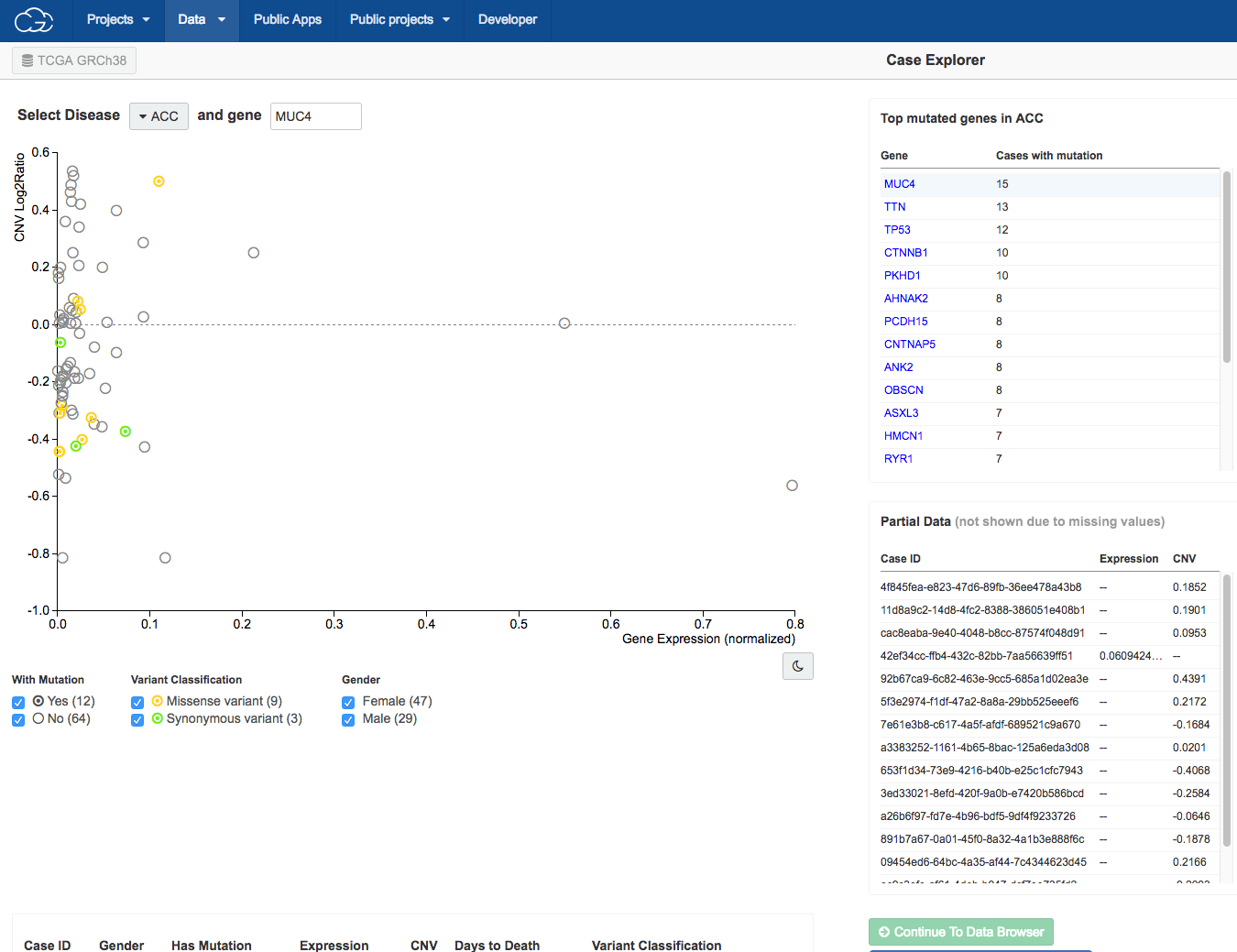Select PCDH15 gene link
Viewport: 1237px width, 952px height.
tap(906, 322)
